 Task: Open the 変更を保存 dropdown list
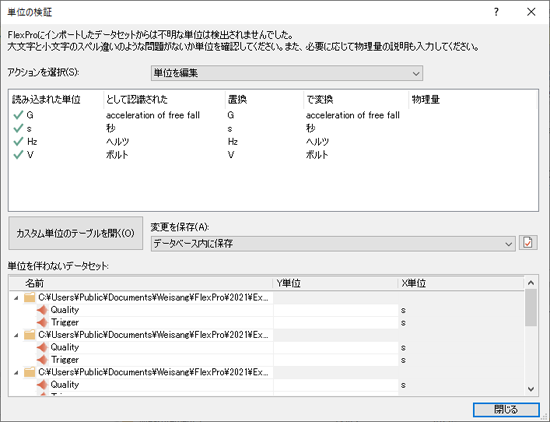pyautogui.click(x=333, y=243)
